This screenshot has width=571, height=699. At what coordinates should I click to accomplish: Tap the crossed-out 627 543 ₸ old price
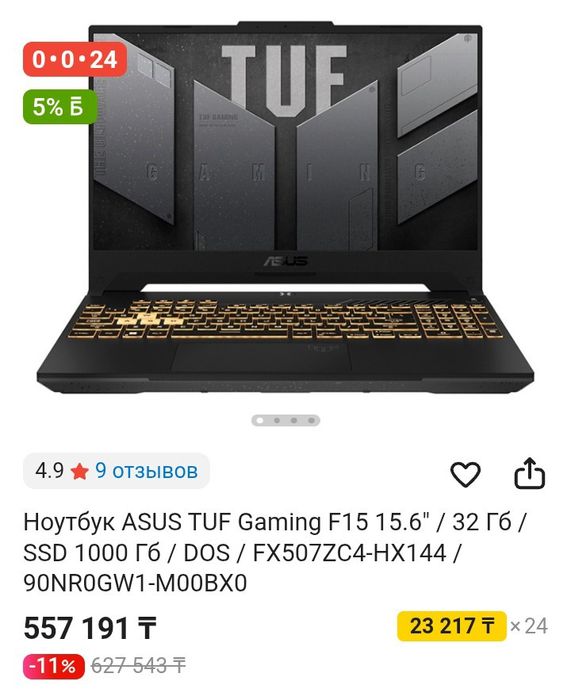pos(138,666)
